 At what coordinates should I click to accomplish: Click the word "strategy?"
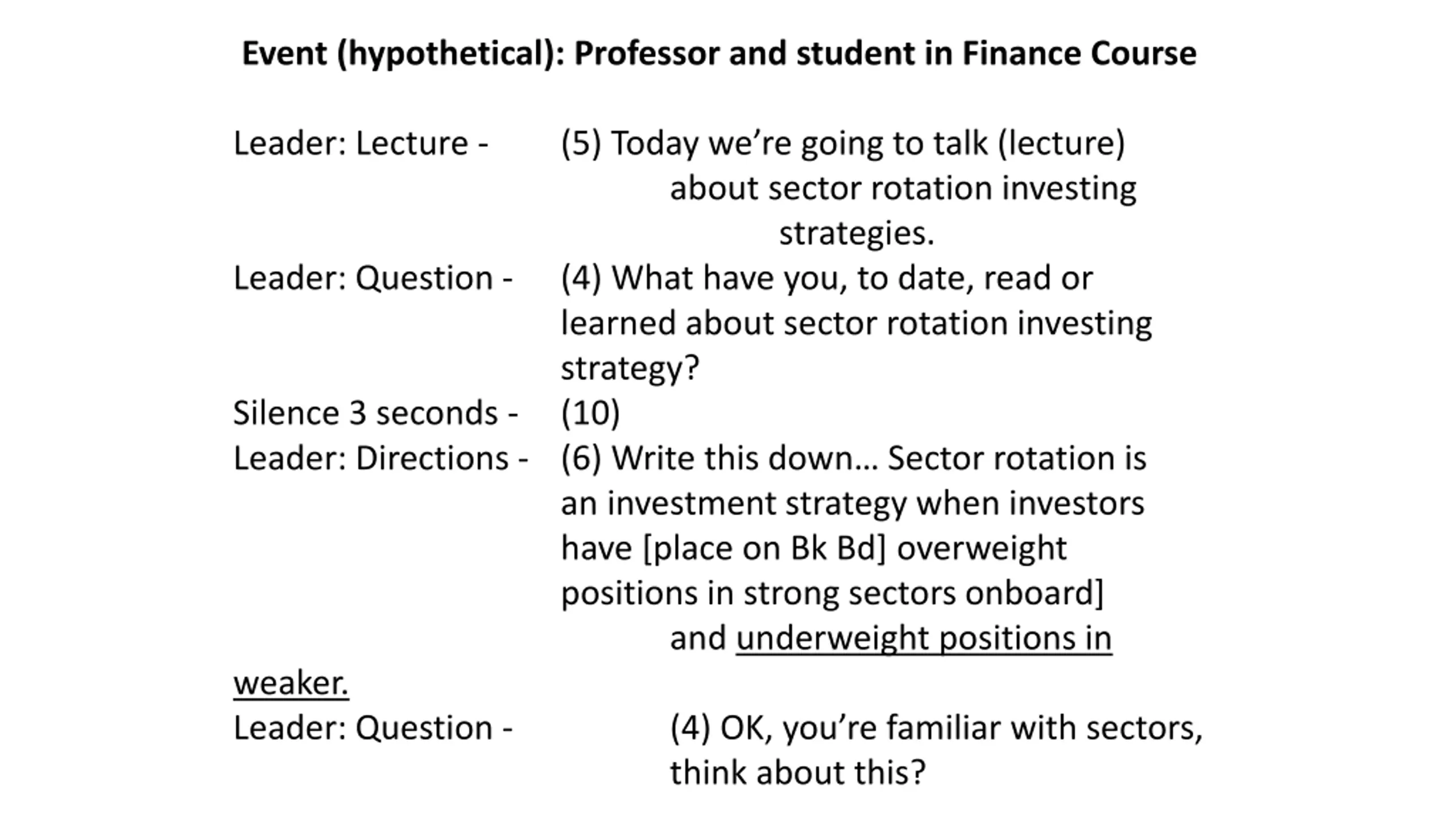click(x=630, y=369)
